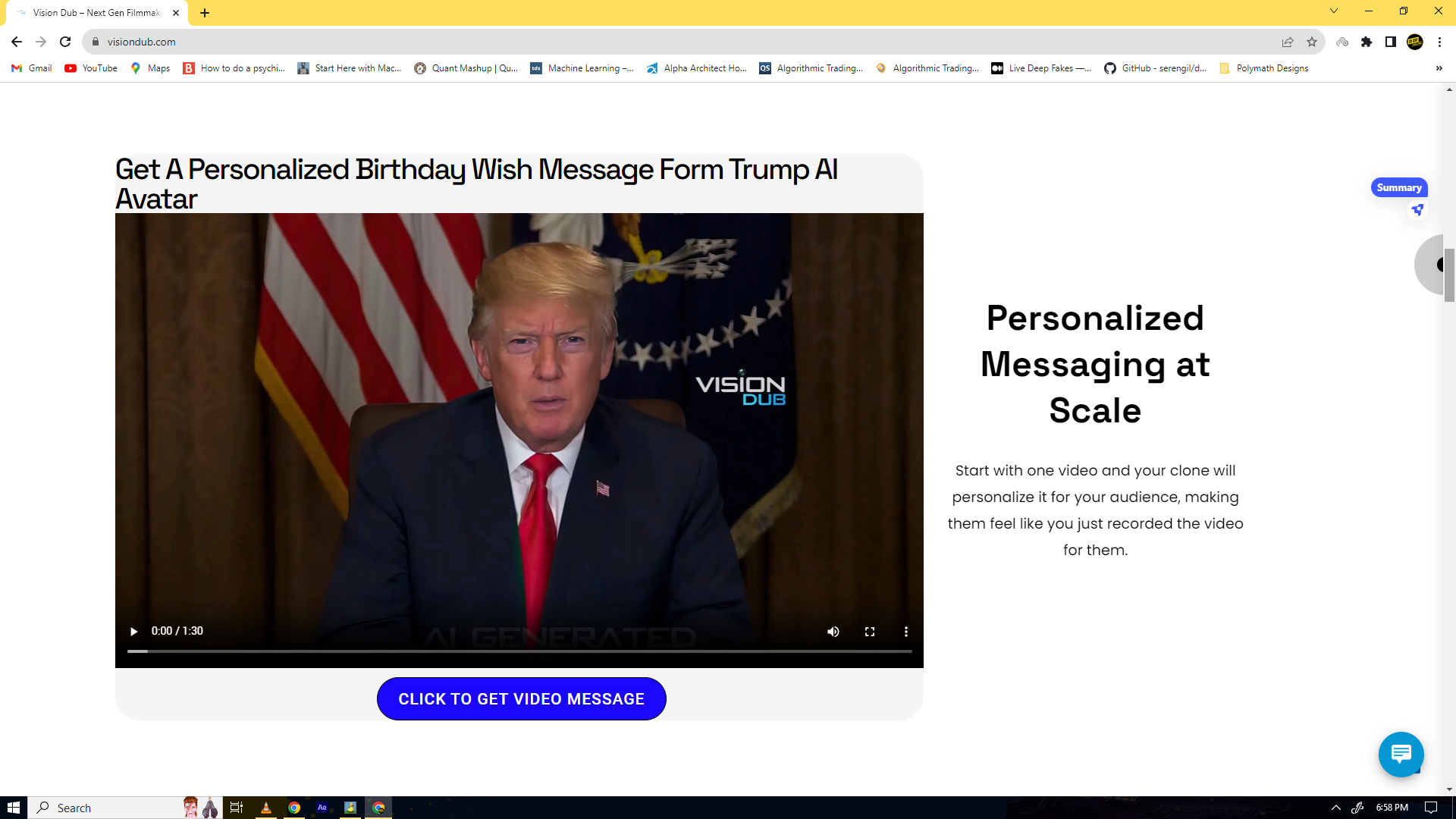
Task: Reload the page
Action: (x=65, y=42)
